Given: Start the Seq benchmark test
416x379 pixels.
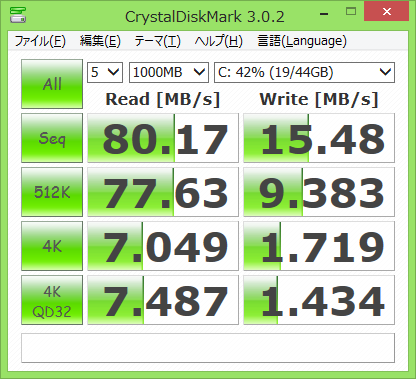Looking at the screenshot, I should [x=52, y=138].
